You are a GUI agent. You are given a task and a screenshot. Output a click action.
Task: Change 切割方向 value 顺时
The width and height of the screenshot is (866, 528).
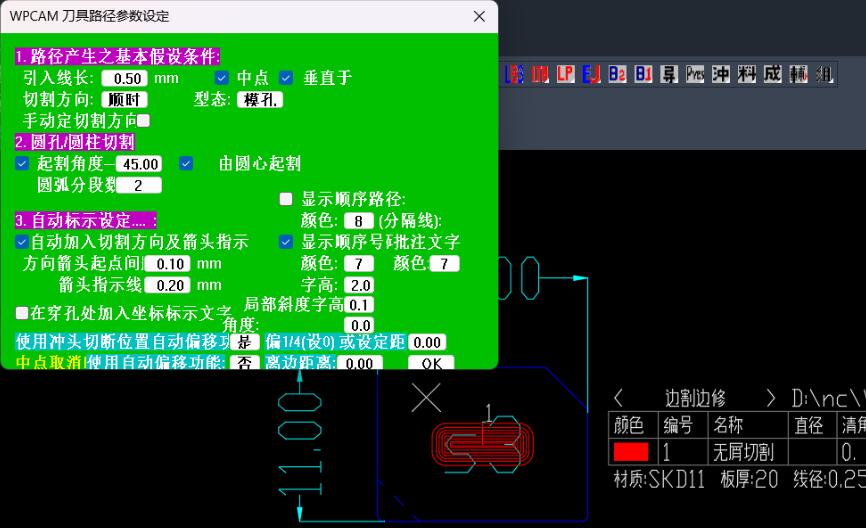tap(124, 99)
